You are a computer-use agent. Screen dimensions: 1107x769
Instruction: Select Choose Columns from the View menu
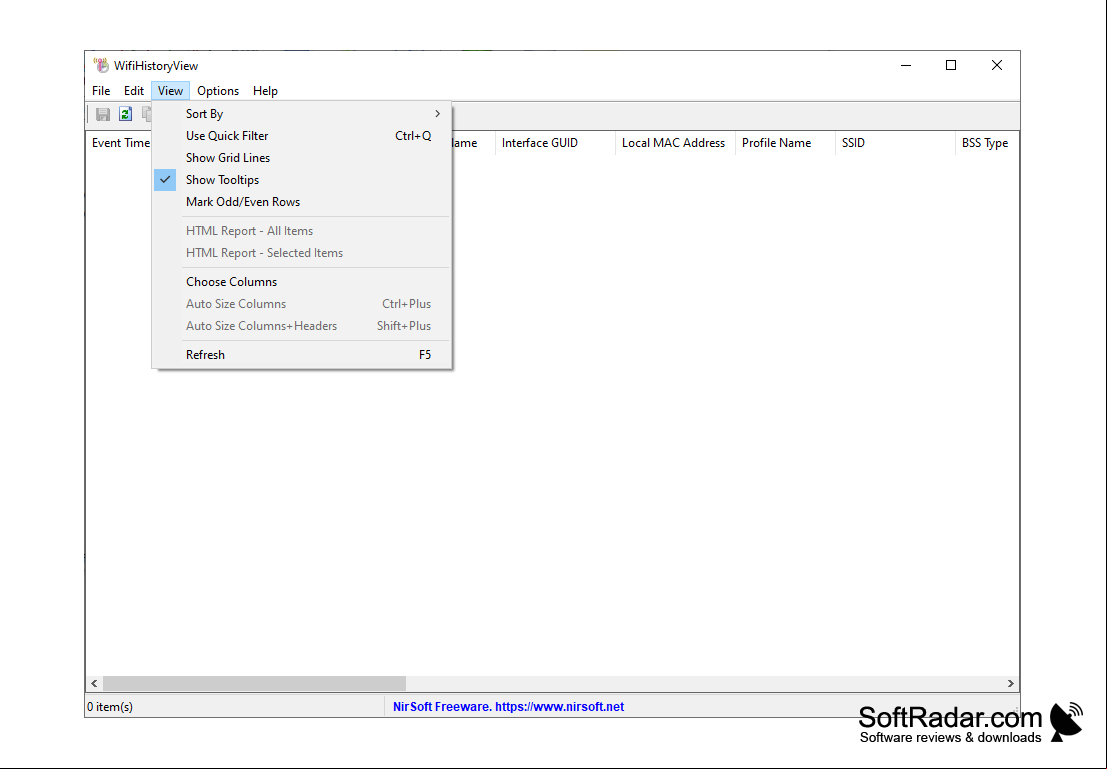302,282
